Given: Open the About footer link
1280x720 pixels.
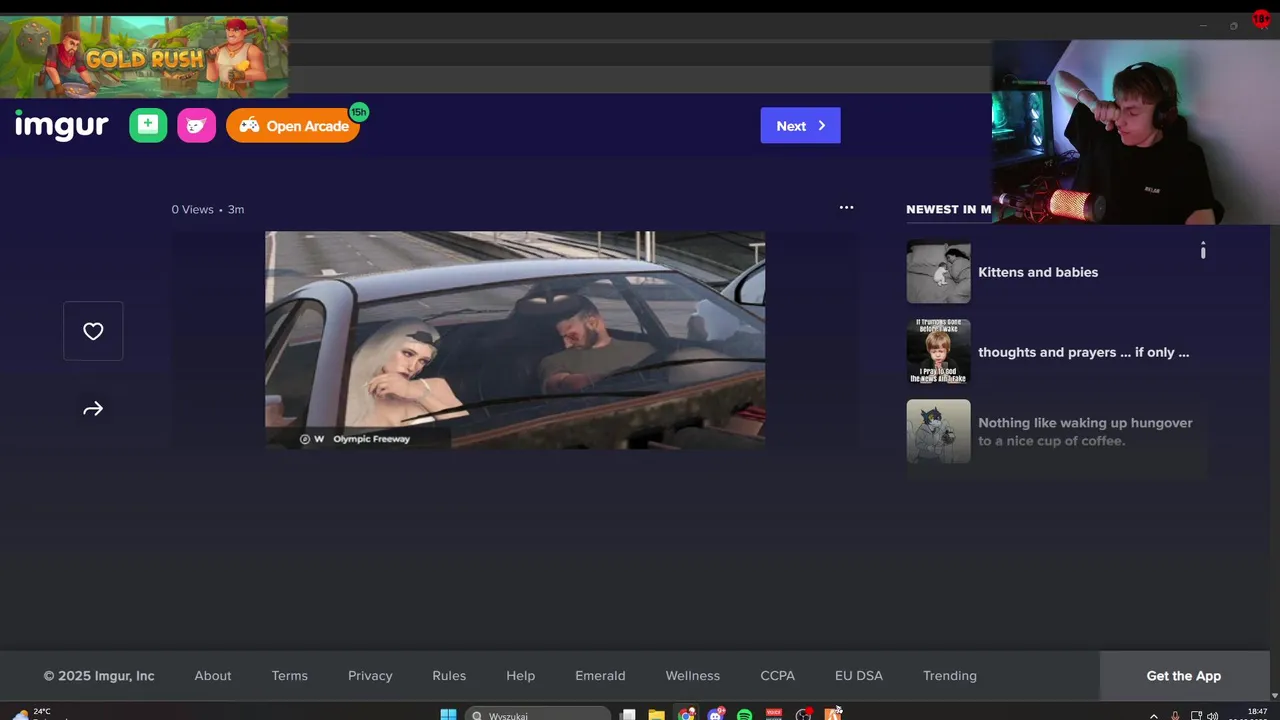Looking at the screenshot, I should (213, 676).
